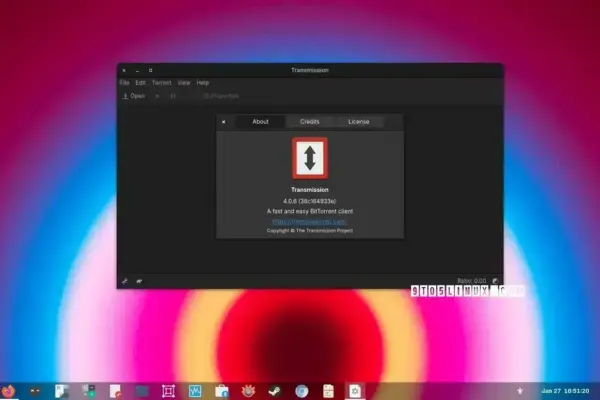Viewport: 600px width, 400px height.
Task: Open the File menu in Transmission
Action: click(x=124, y=83)
